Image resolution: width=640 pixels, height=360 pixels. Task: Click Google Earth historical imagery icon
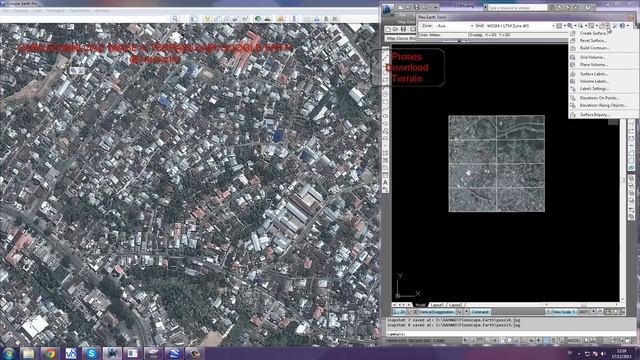pyautogui.click(x=258, y=18)
